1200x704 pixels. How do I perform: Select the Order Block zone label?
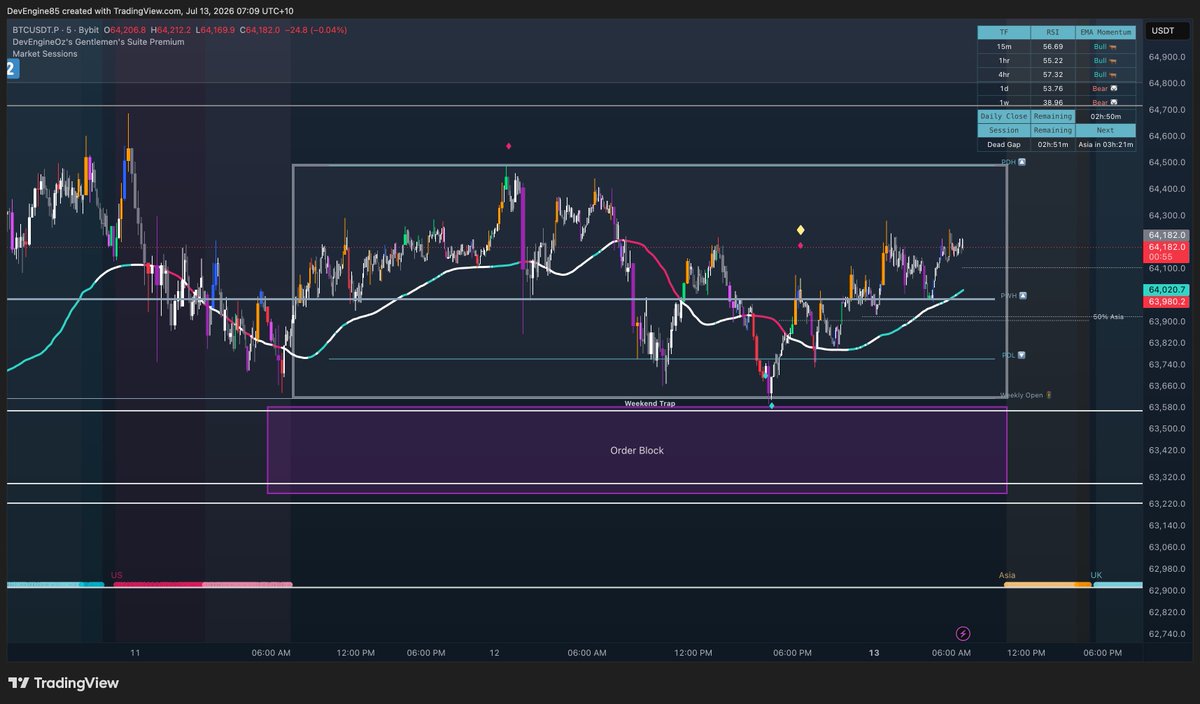(x=637, y=450)
